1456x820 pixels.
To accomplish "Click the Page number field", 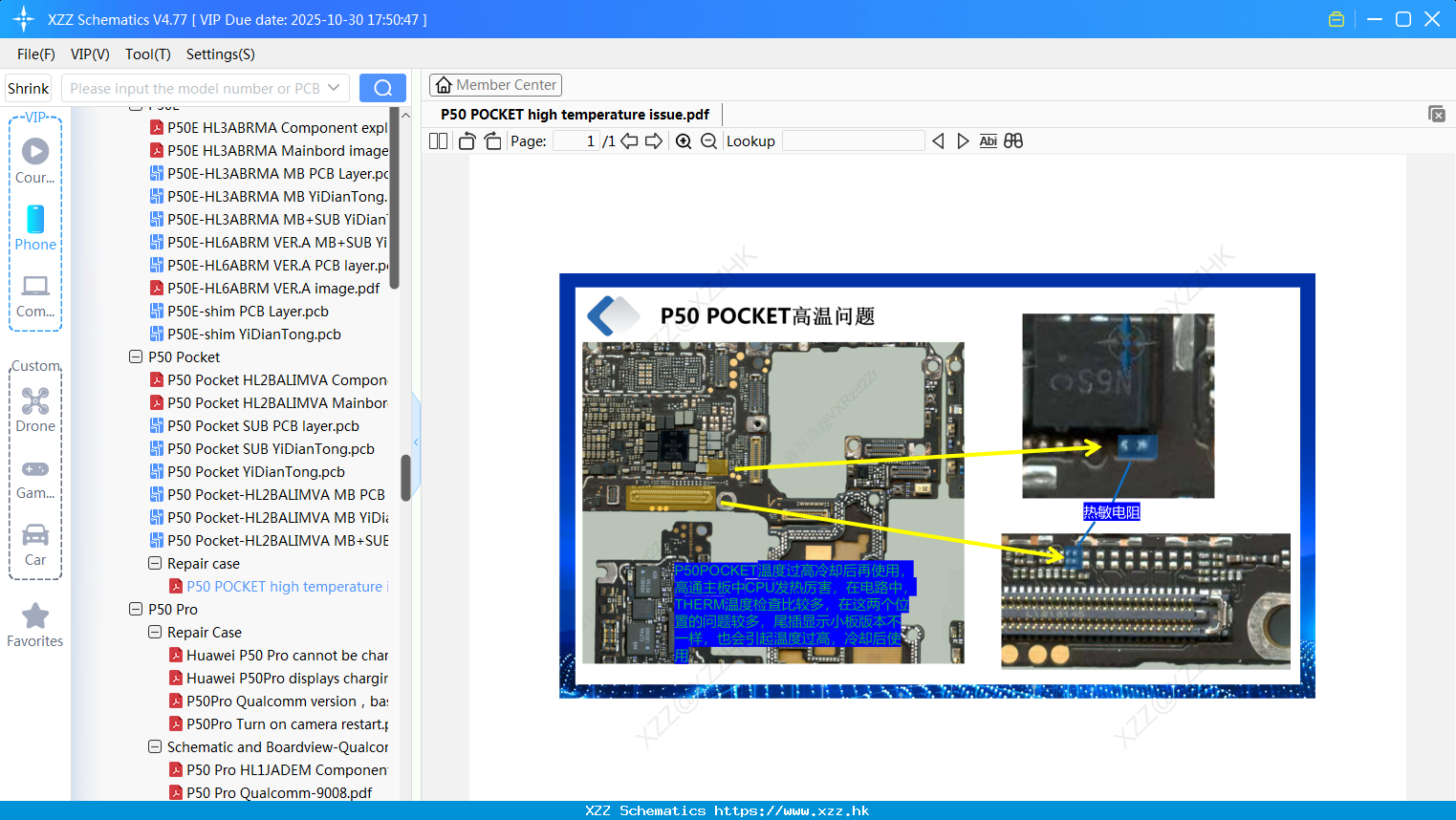I will pos(576,141).
